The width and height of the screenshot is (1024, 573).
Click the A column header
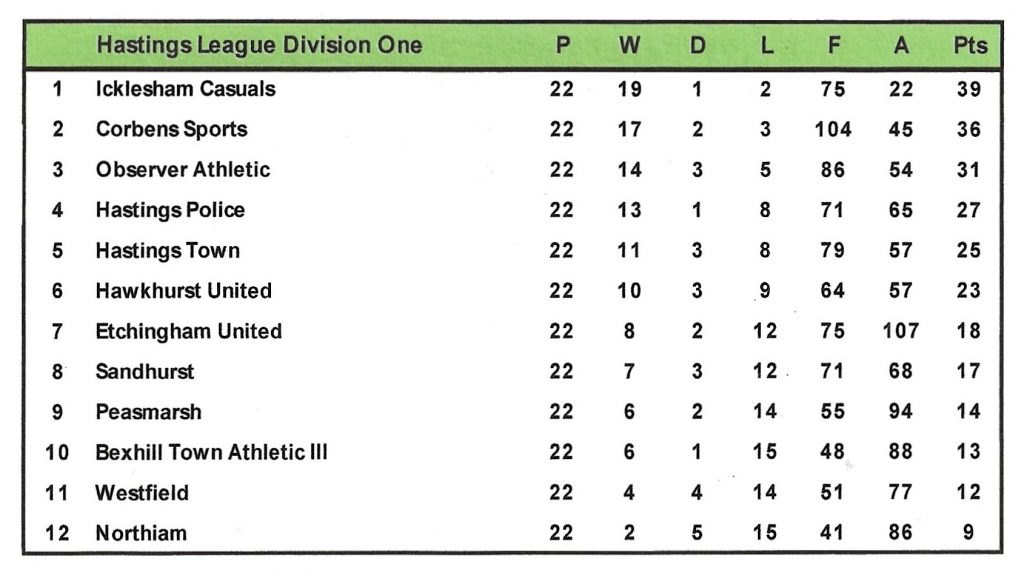901,45
